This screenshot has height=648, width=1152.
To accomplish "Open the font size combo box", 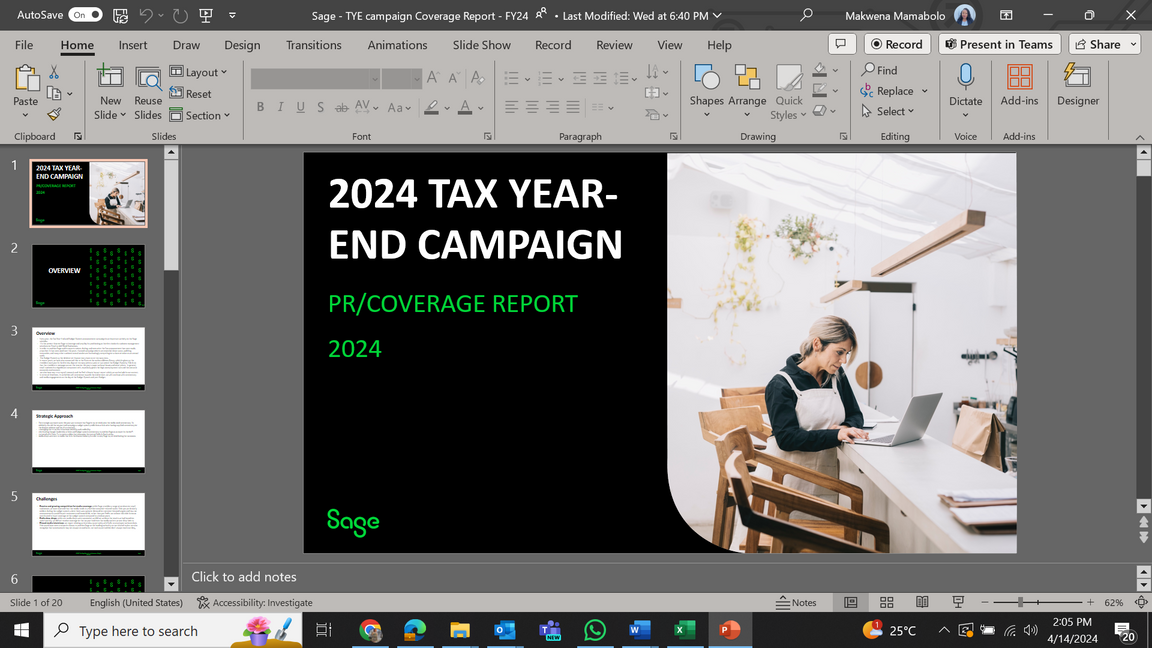I will tap(401, 78).
